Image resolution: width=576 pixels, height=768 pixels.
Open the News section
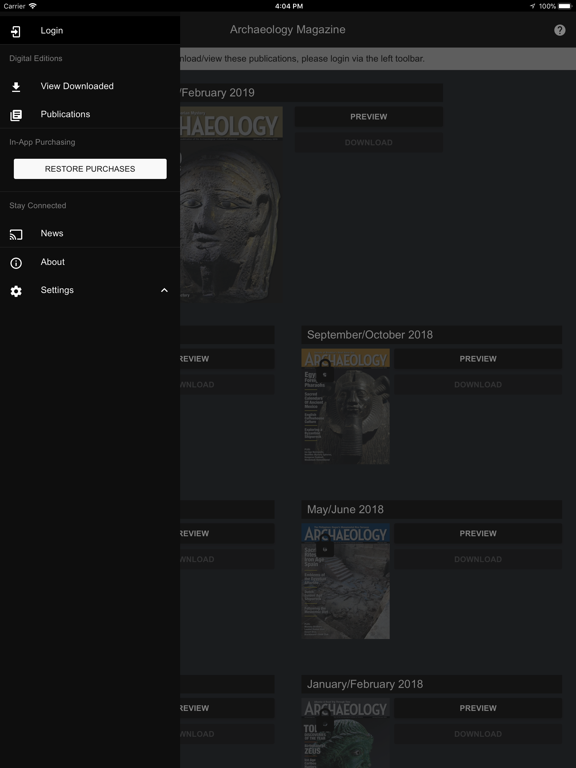click(90, 233)
